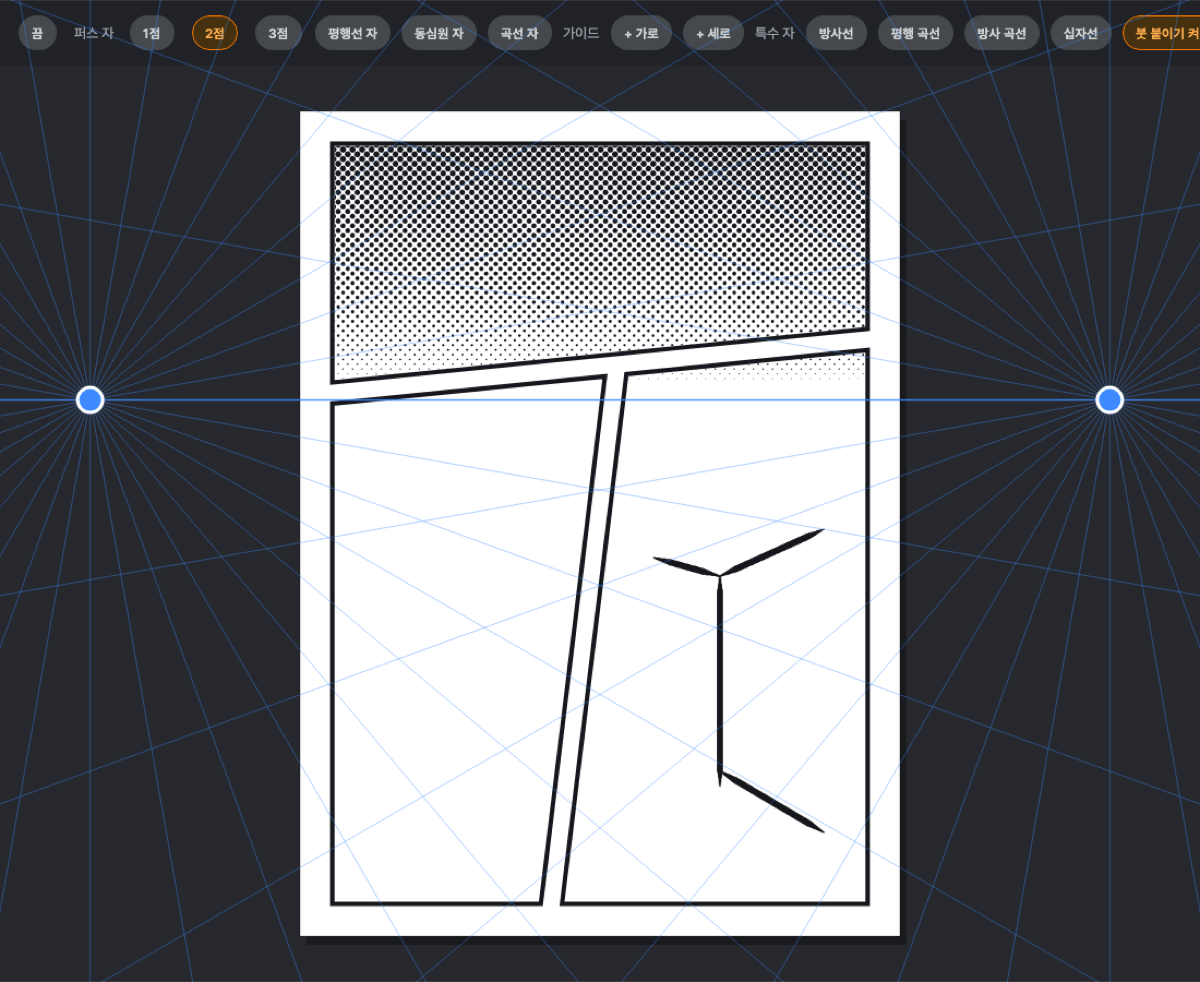Choose the 동심원 자 ruler
The height and width of the screenshot is (982, 1200).
(438, 33)
